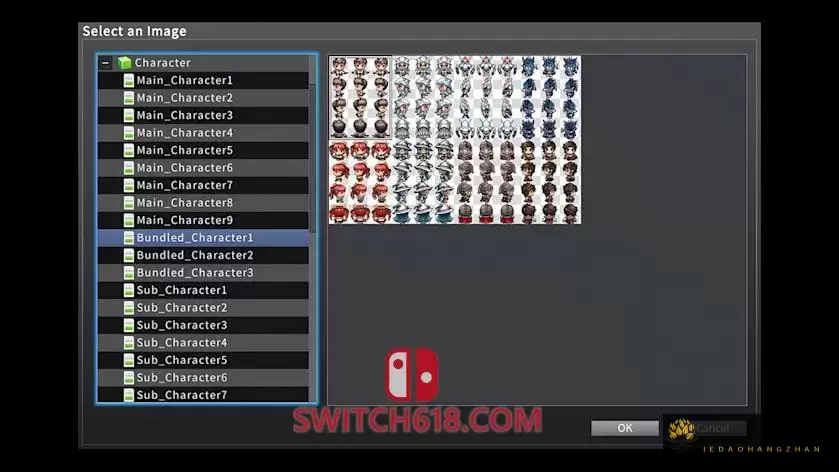Click the file icon beside Sub_Character1
This screenshot has height=472, width=839.
[128, 290]
